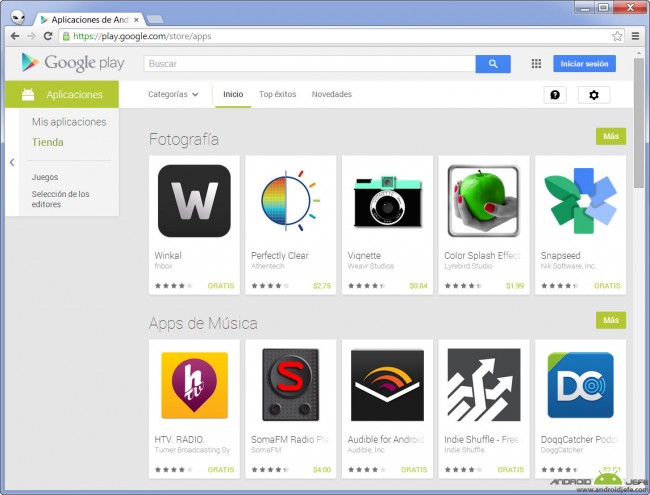Viewport: 650px width, 495px height.
Task: Click the Winkal app title
Action: [x=168, y=255]
